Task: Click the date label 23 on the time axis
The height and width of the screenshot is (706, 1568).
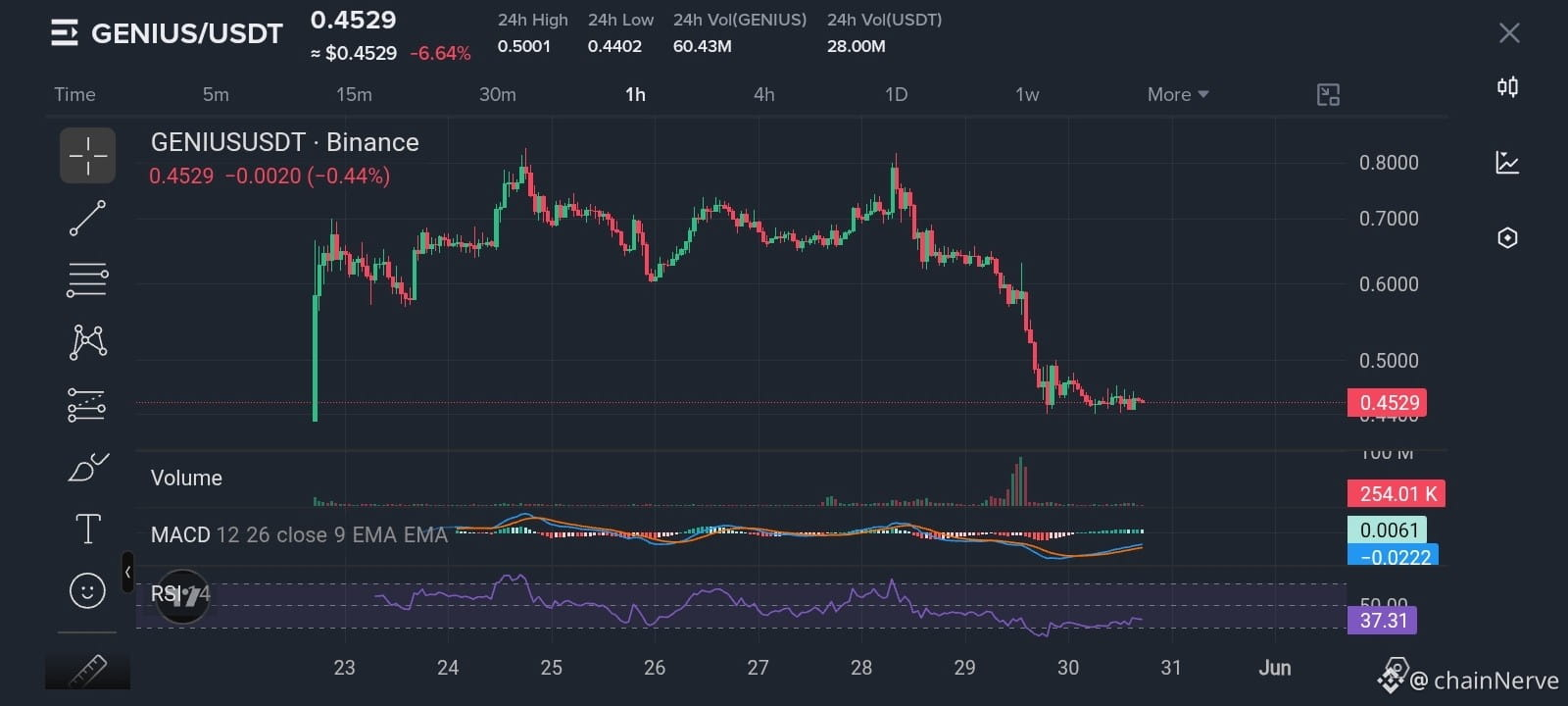Action: pyautogui.click(x=344, y=668)
